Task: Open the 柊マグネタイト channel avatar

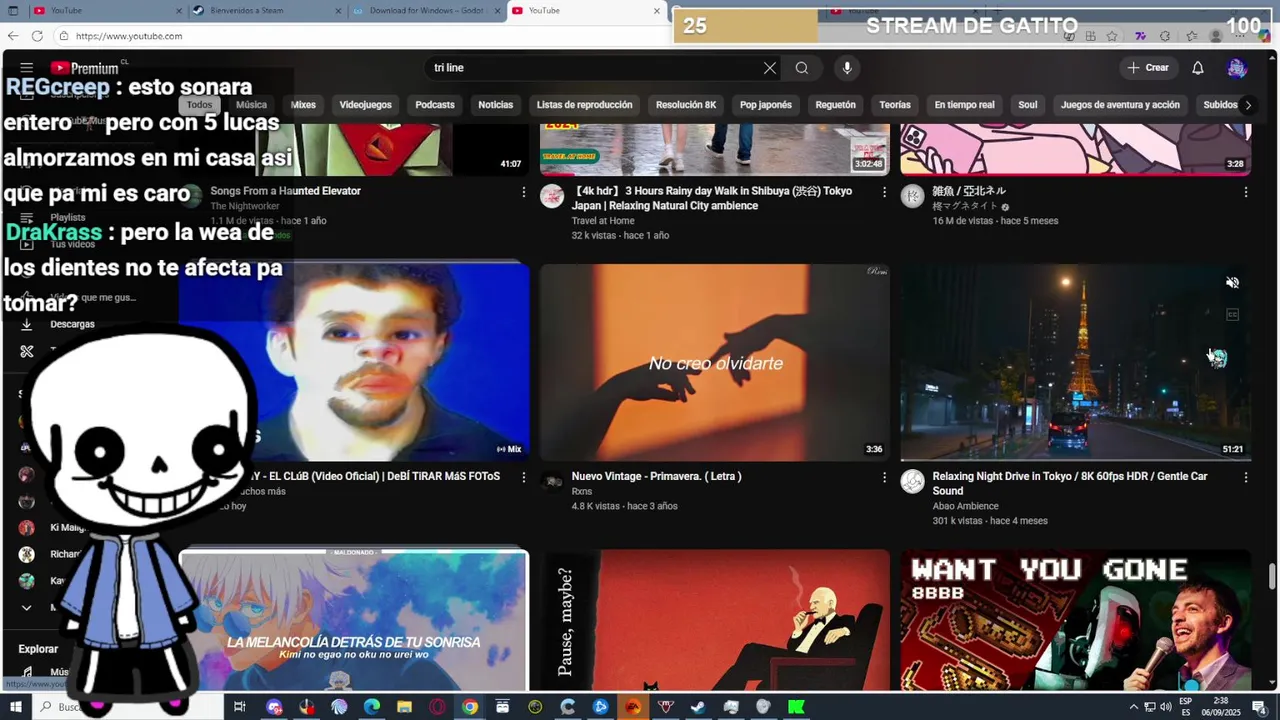Action: 912,196
